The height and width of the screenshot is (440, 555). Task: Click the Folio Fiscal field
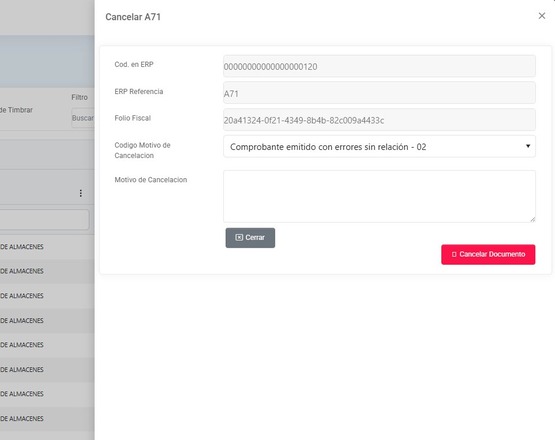379,120
